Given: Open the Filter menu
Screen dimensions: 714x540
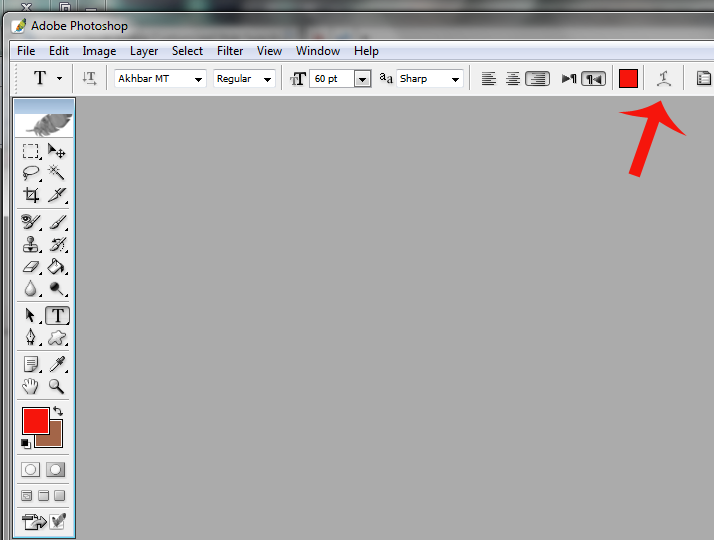Looking at the screenshot, I should [230, 51].
